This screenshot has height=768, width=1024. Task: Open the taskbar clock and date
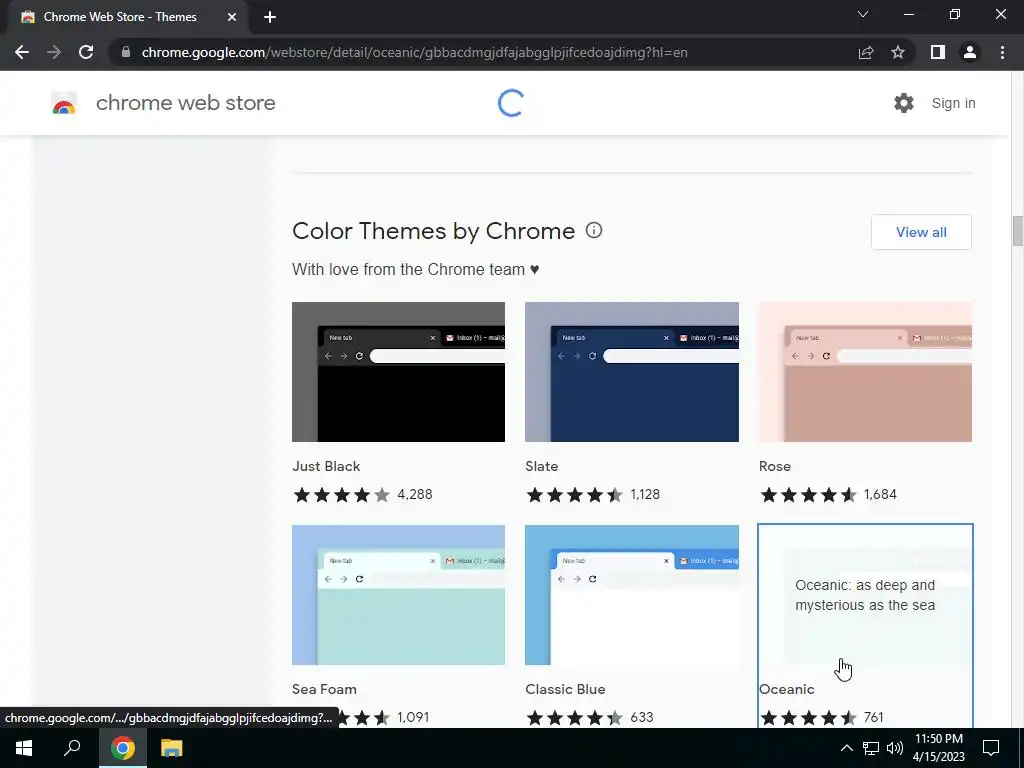(938, 748)
